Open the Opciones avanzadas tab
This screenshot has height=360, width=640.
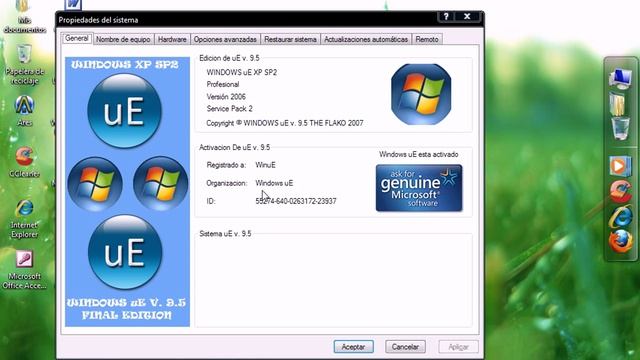225,40
